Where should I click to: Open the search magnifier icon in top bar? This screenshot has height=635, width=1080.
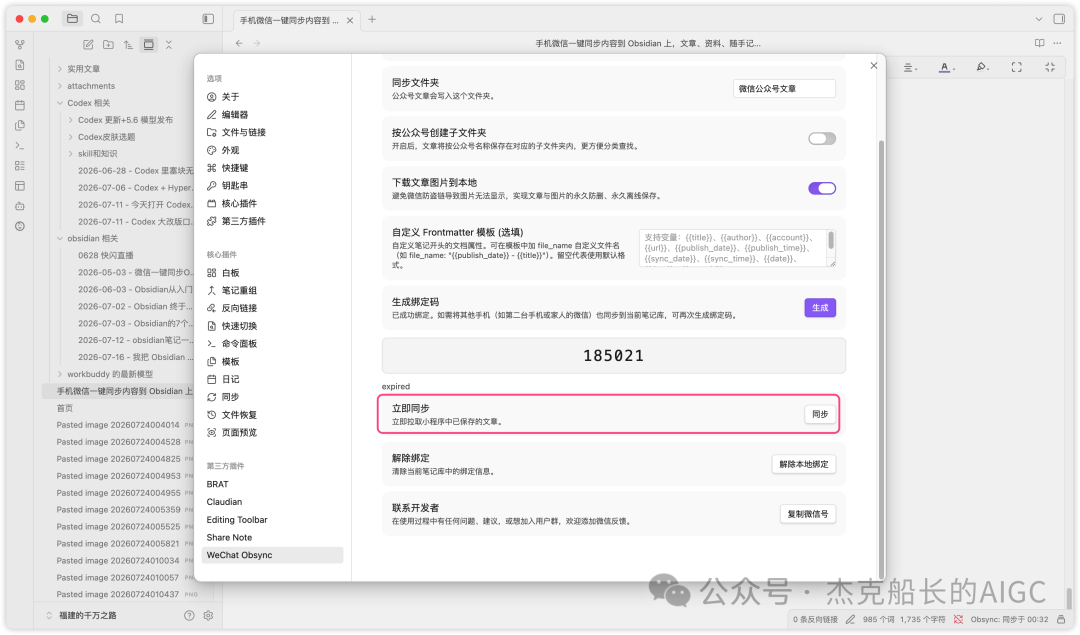(x=96, y=19)
